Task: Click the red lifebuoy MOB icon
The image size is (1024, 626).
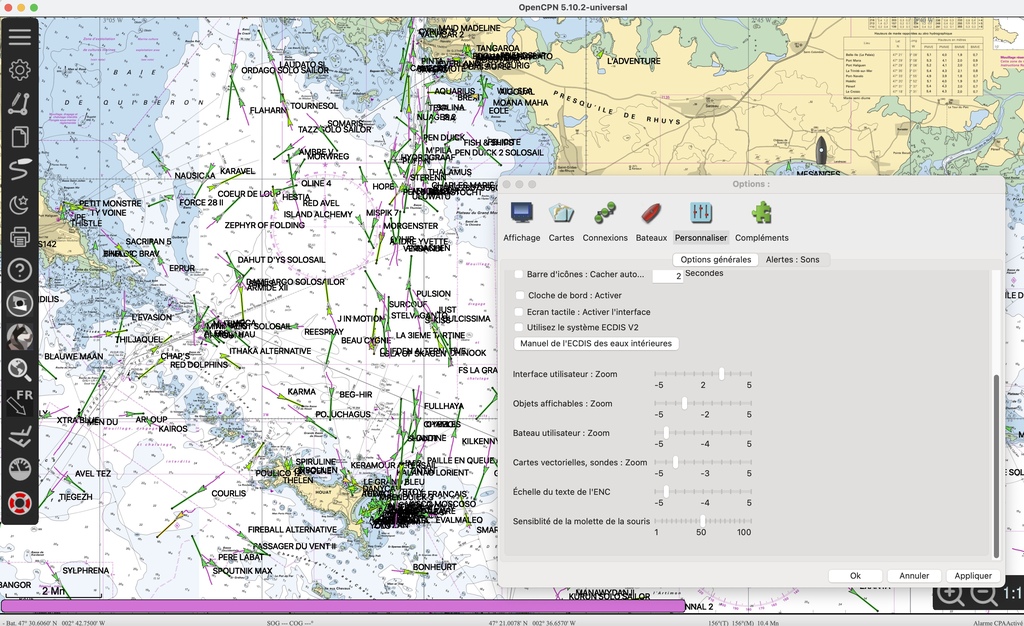Action: 20,503
